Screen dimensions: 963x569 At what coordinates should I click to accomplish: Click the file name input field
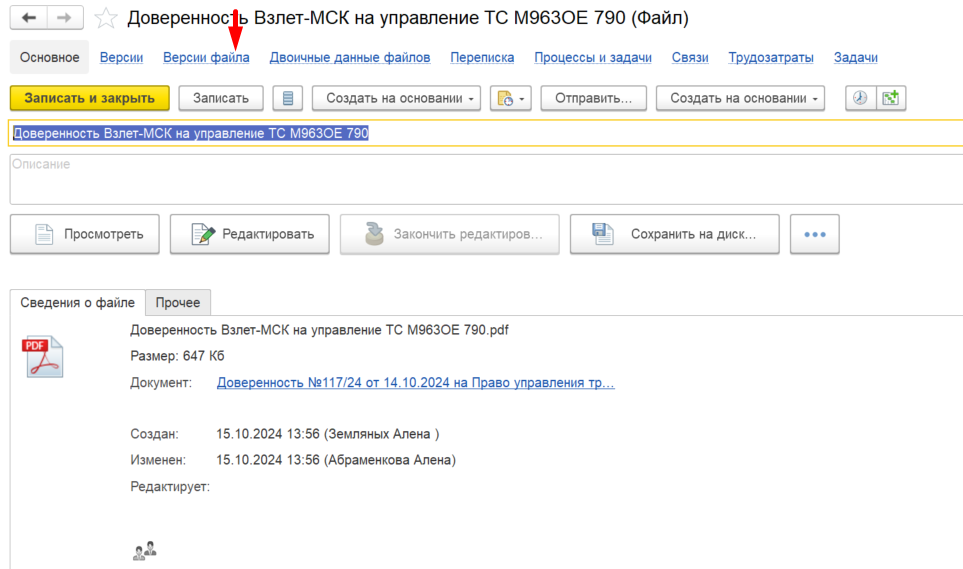point(486,133)
